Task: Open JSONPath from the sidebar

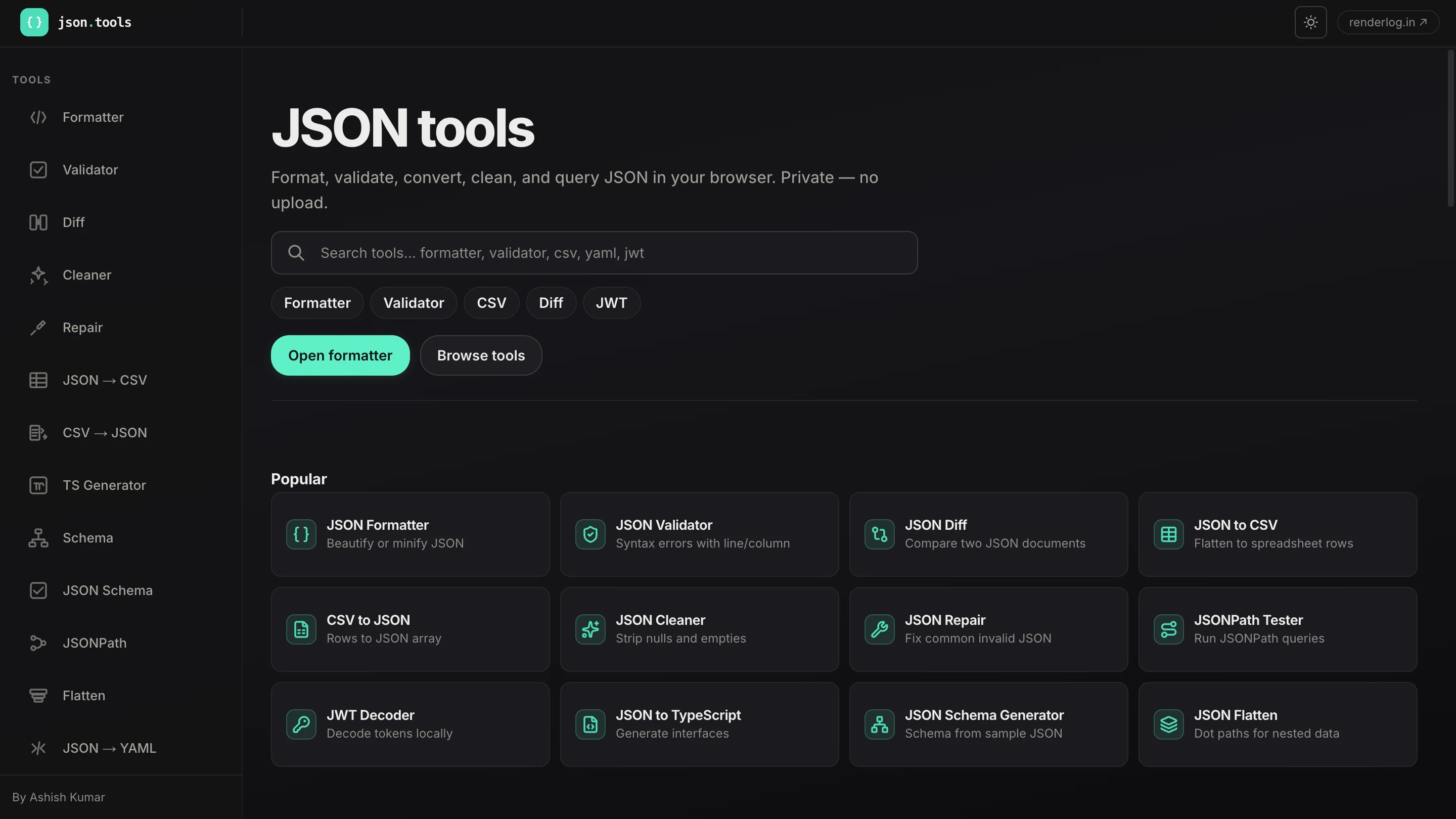Action: (x=94, y=643)
